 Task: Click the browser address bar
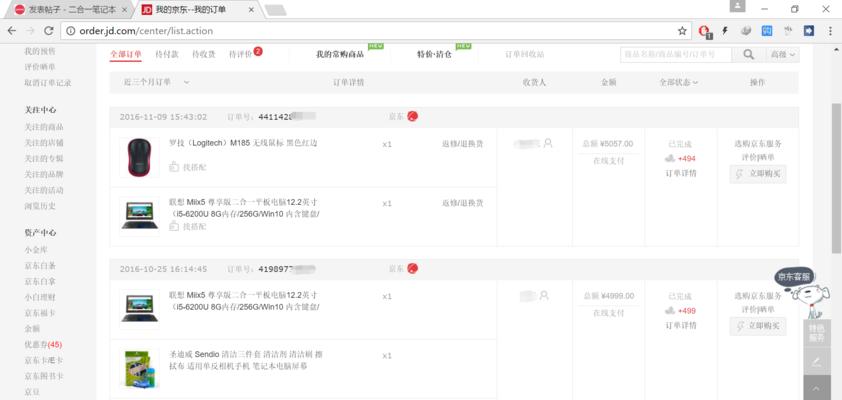click(x=376, y=31)
